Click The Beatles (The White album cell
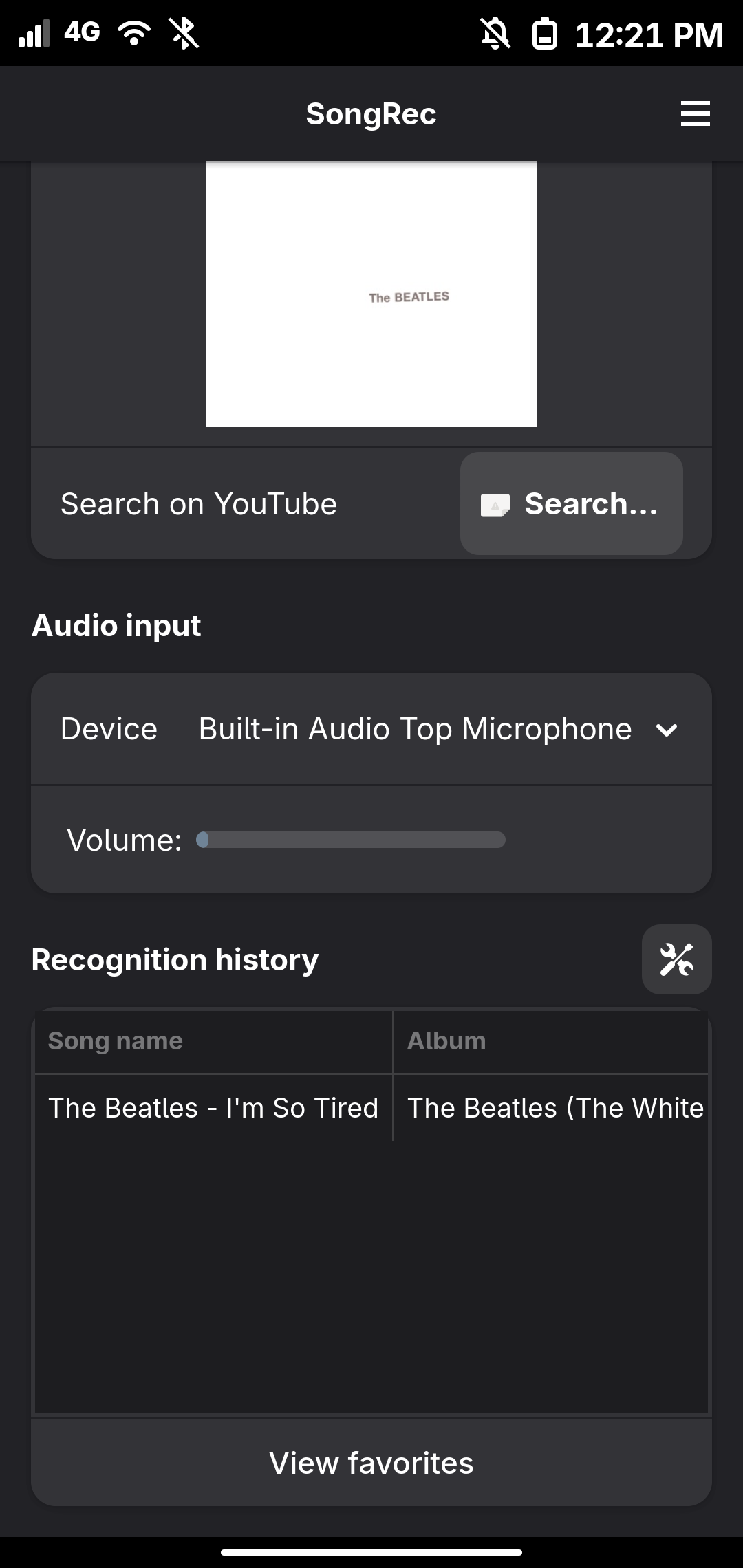 [554, 1108]
